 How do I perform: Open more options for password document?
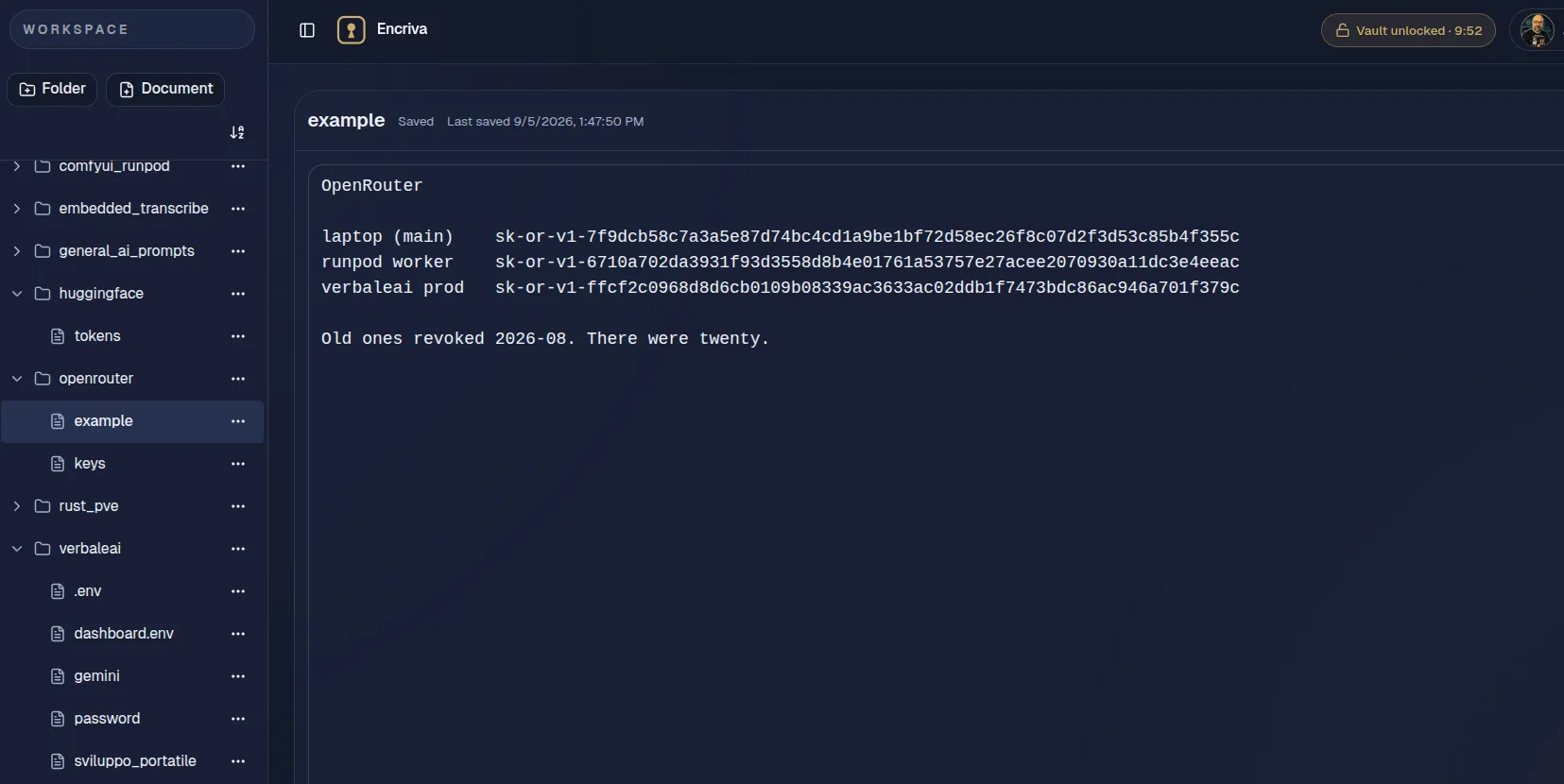[238, 719]
